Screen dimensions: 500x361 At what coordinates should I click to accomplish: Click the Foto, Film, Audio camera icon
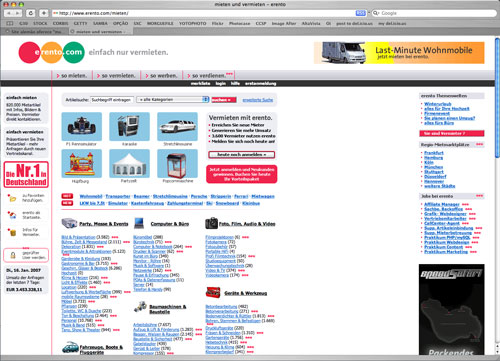tap(211, 223)
